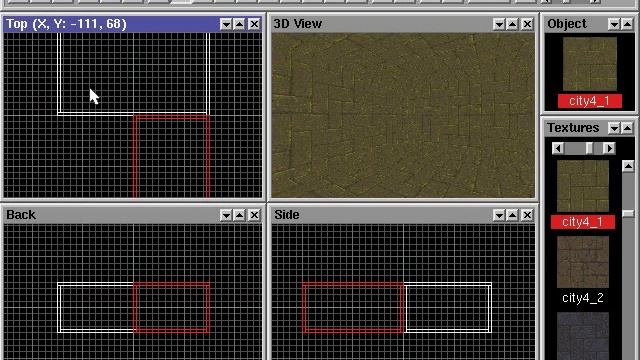Close the Back view panel
640x360 pixels.
click(254, 215)
